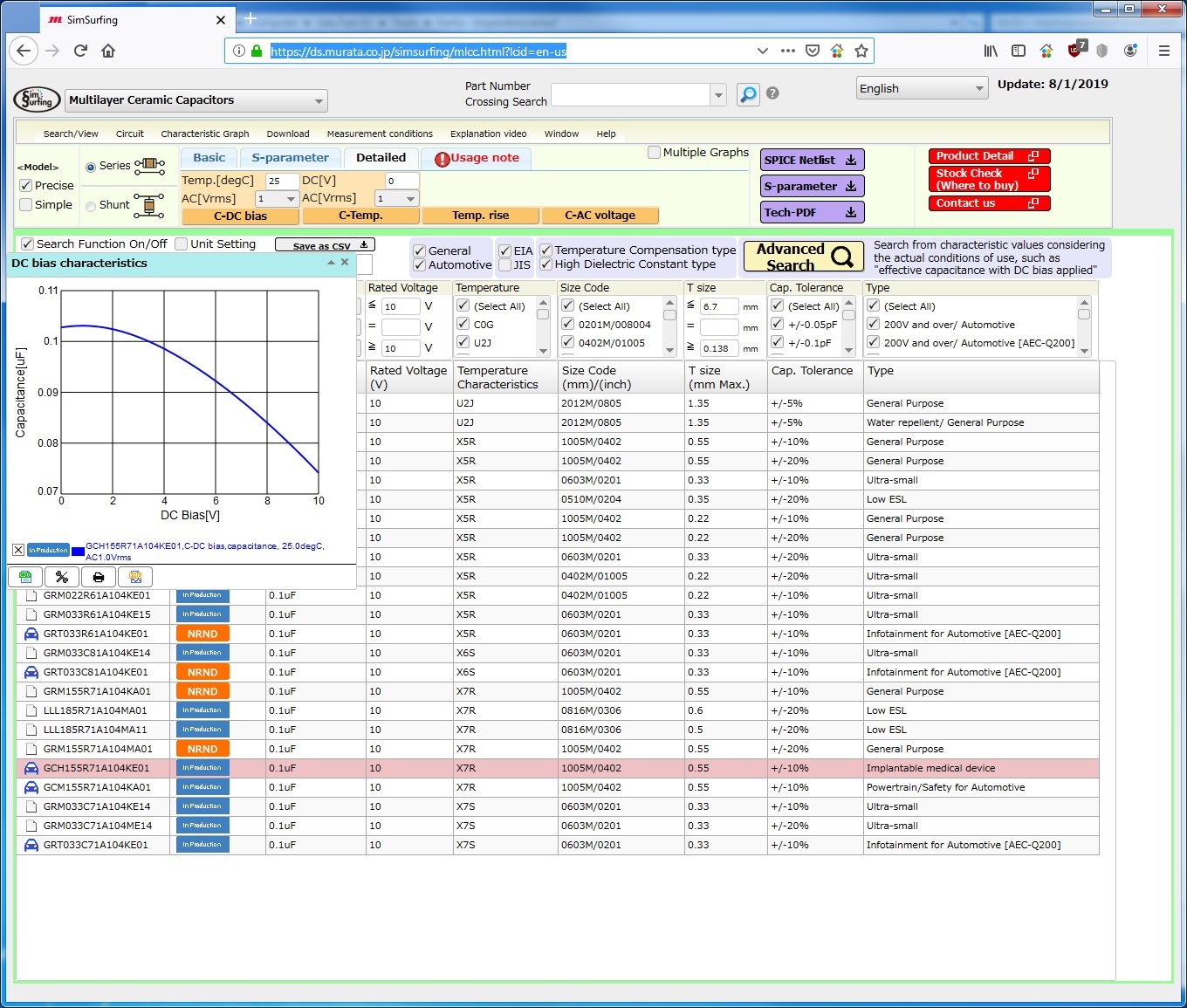
Task: Select the Shunt radio button
Action: (91, 206)
